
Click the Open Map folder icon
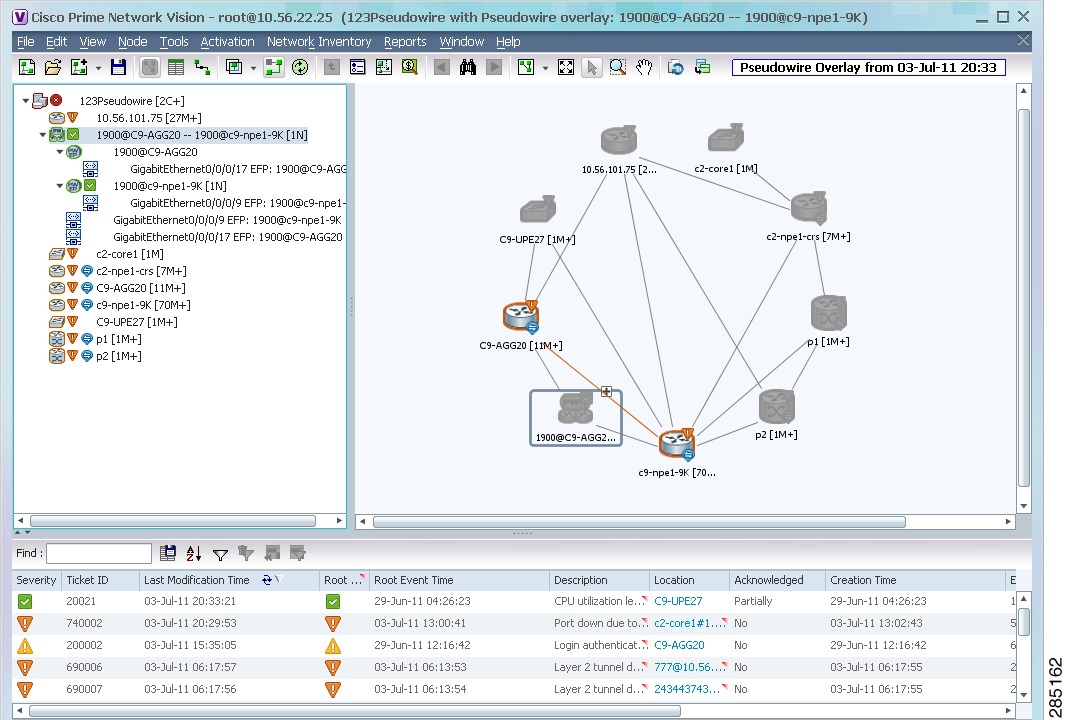[x=53, y=67]
